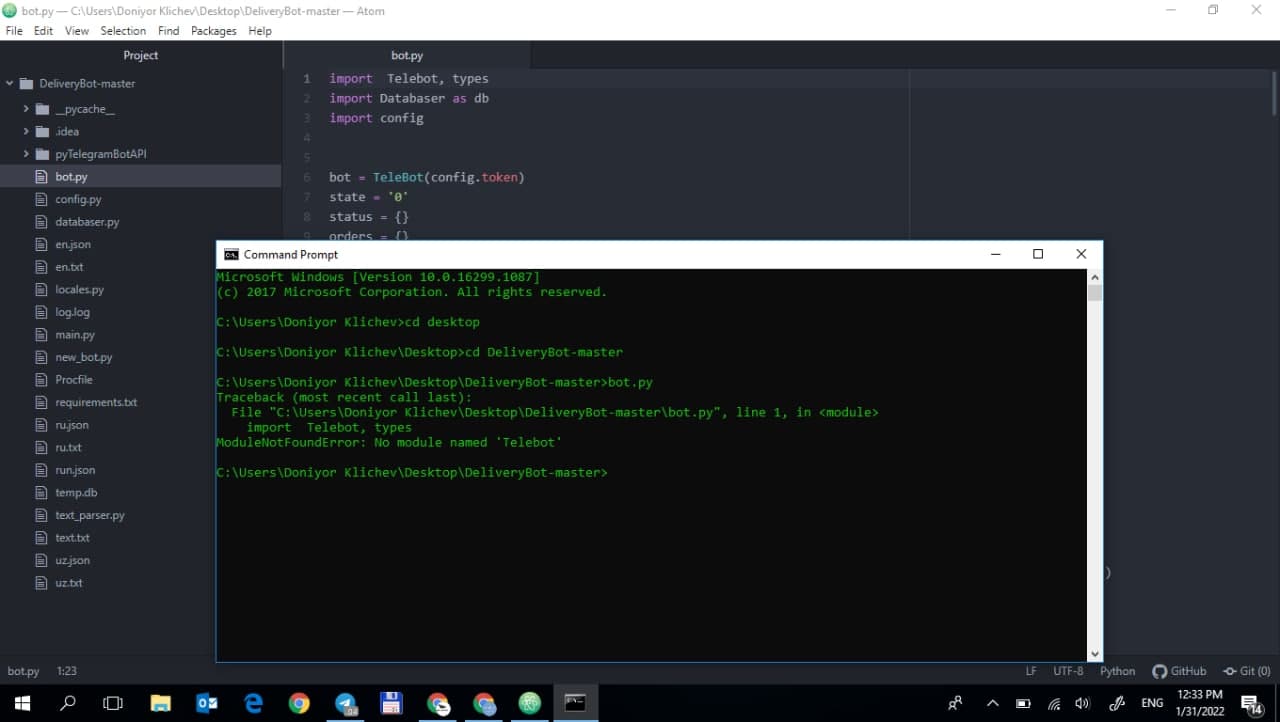Image resolution: width=1280 pixels, height=722 pixels.
Task: Click the green Atom icon on the taskbar
Action: click(529, 703)
